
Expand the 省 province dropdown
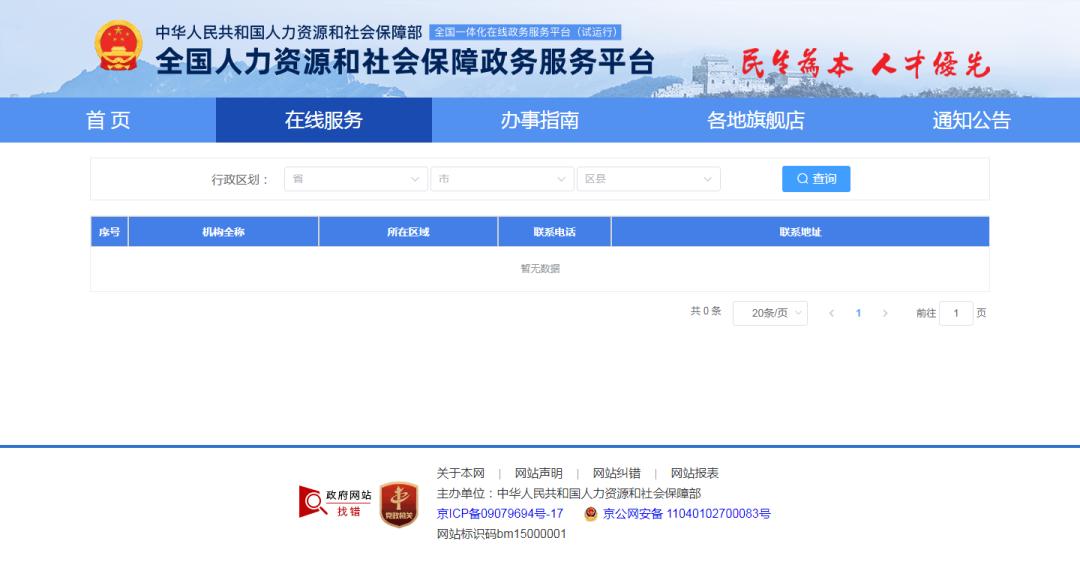(356, 179)
